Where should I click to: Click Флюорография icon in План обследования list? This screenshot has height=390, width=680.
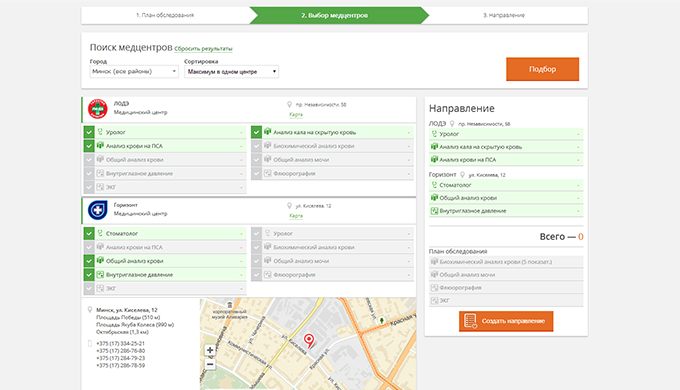434,288
